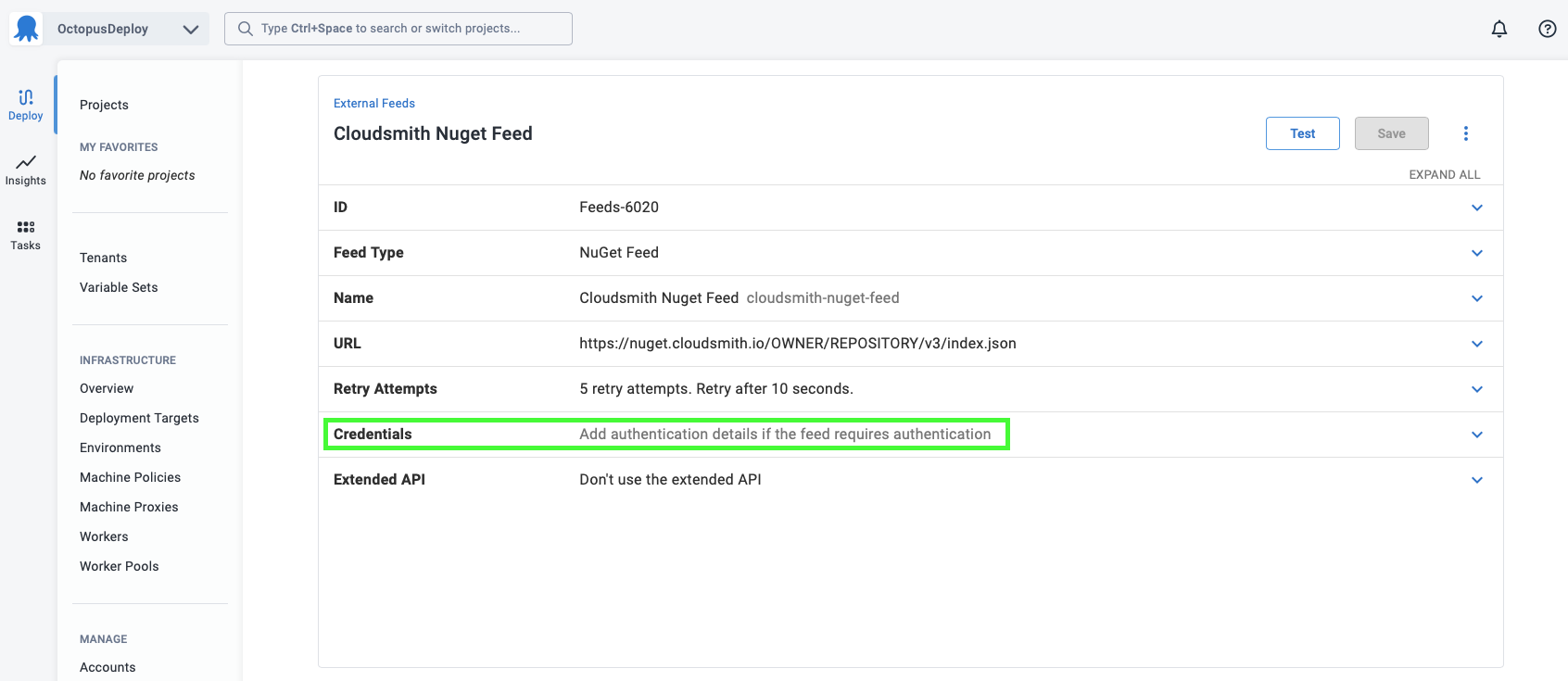Open Machine Policies
This screenshot has width=1568, height=681.
point(130,477)
